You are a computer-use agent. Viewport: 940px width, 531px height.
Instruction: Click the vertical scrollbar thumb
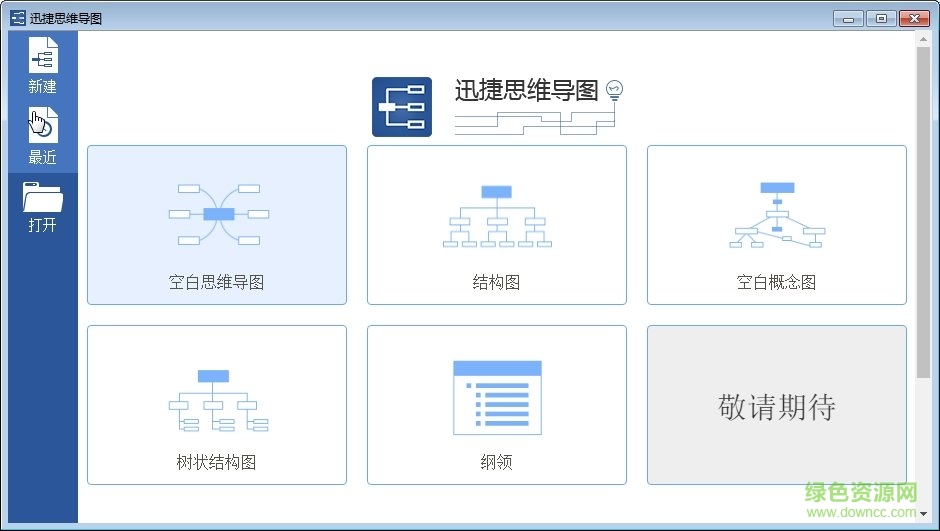[x=923, y=212]
